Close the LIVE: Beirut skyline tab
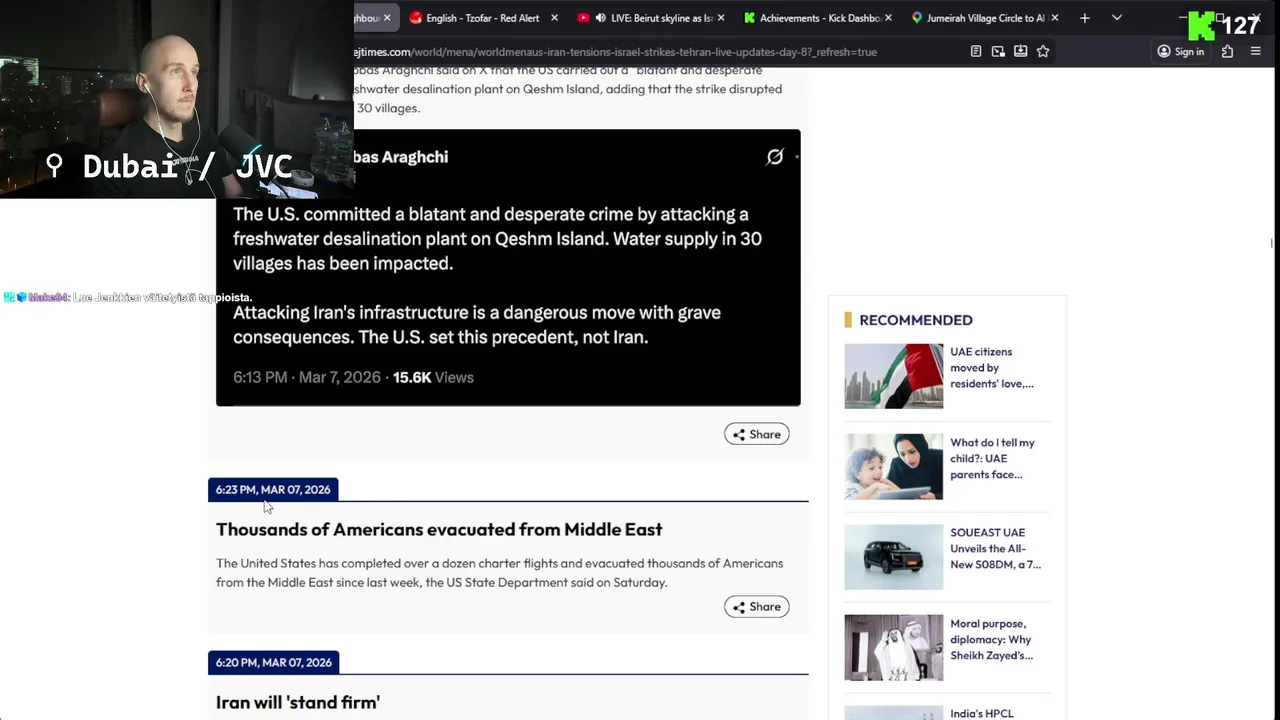Viewport: 1280px width, 720px height. pos(722,18)
